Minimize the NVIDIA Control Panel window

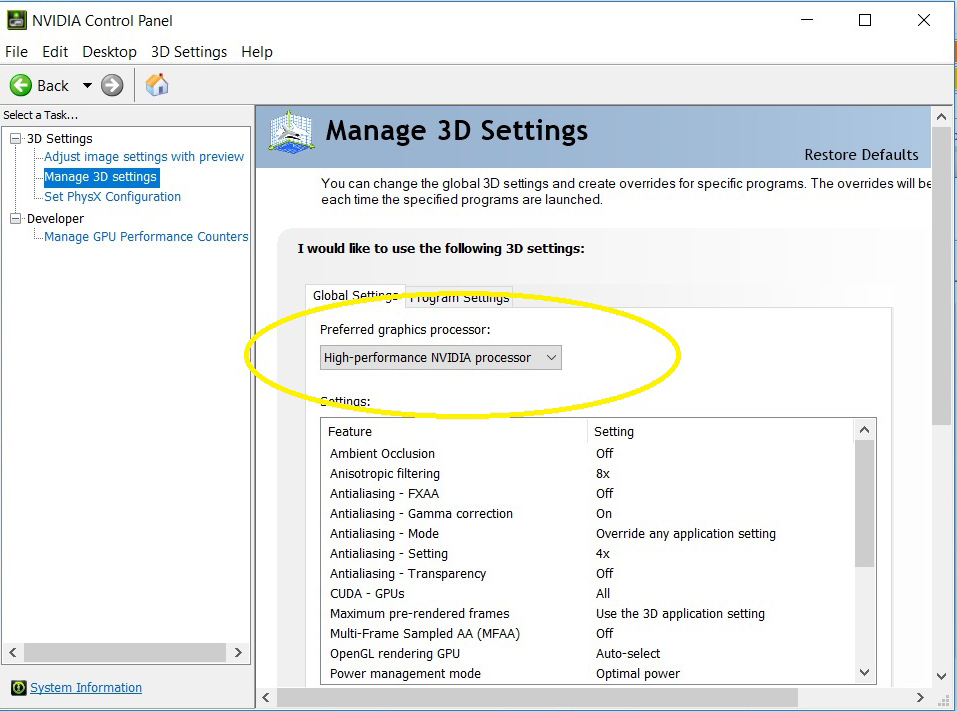(x=807, y=20)
